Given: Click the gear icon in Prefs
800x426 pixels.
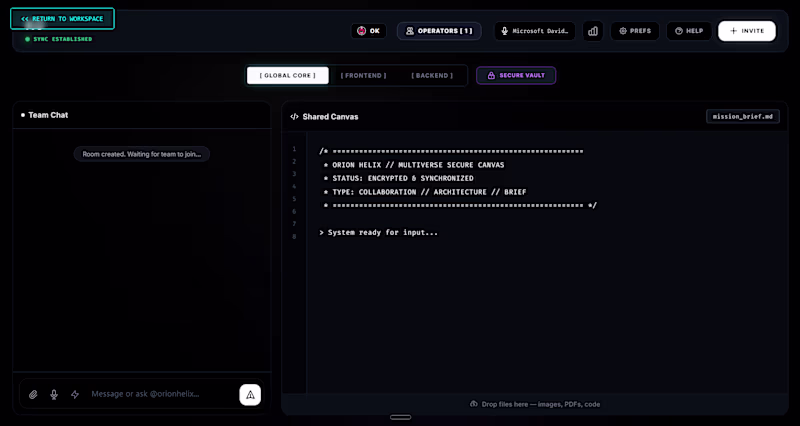Looking at the screenshot, I should 622,31.
